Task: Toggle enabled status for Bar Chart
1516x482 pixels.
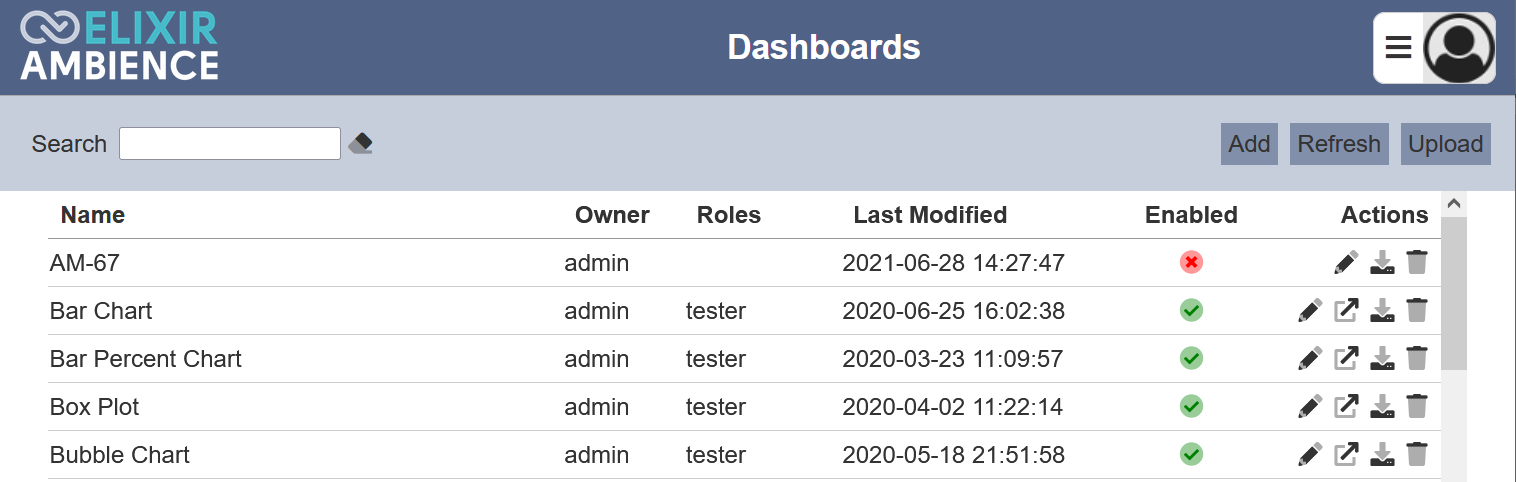Action: [x=1191, y=311]
